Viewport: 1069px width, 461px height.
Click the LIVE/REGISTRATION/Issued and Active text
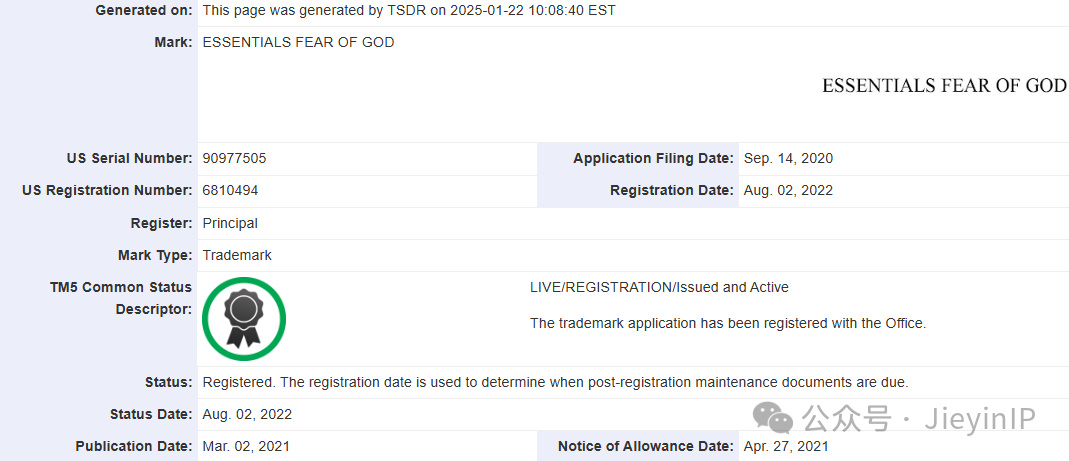coord(659,287)
